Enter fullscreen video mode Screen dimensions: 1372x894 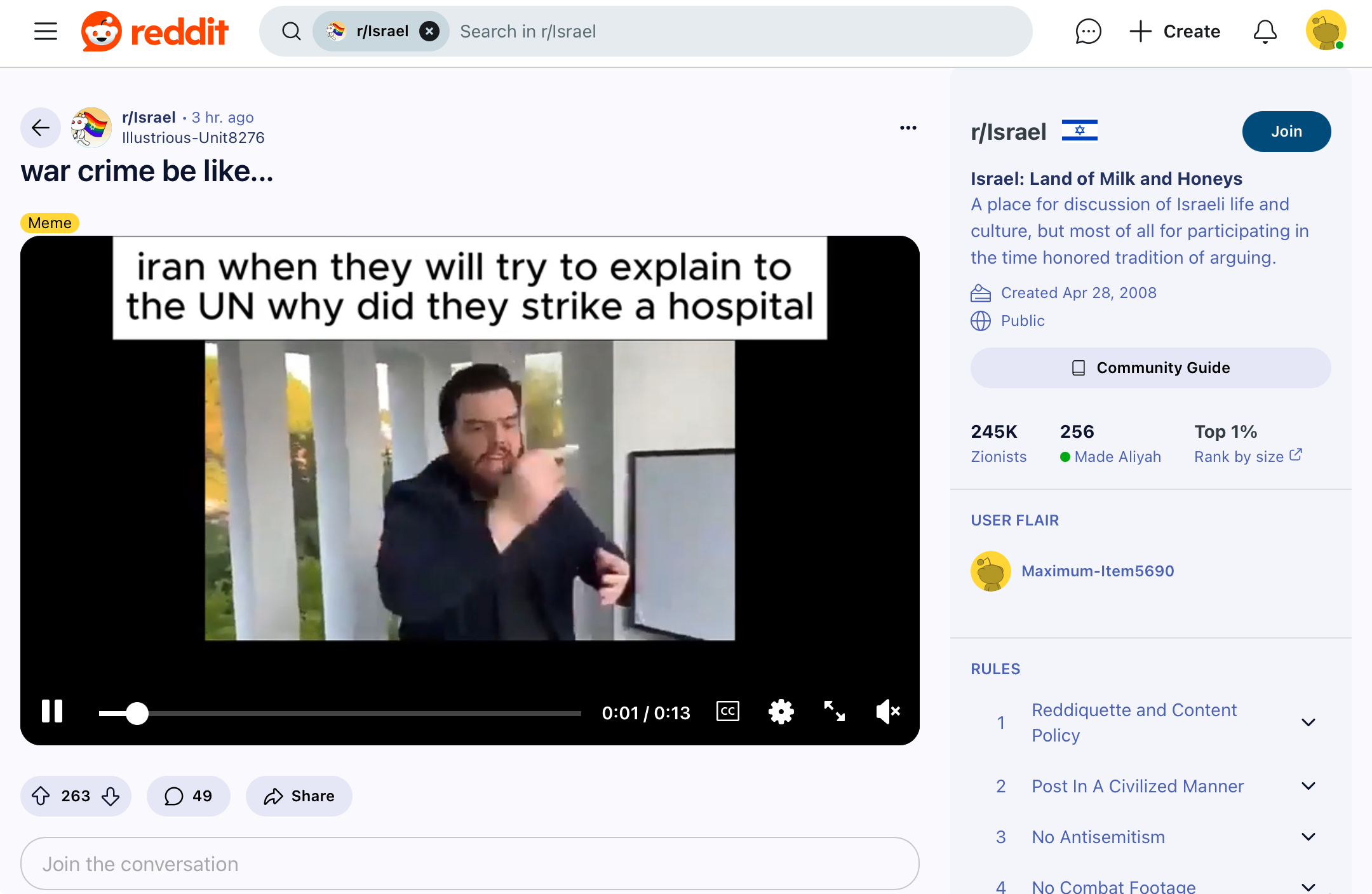coord(835,712)
